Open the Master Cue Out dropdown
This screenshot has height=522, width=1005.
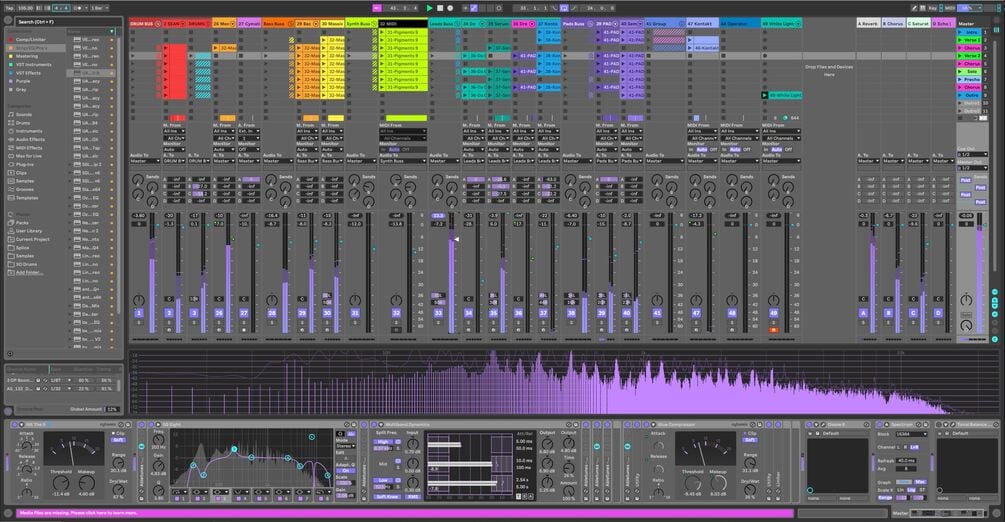tap(973, 155)
